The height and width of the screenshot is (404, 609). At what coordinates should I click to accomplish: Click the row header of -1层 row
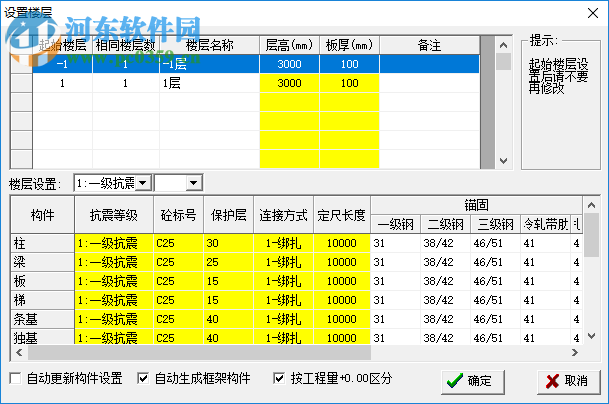(x=21, y=64)
